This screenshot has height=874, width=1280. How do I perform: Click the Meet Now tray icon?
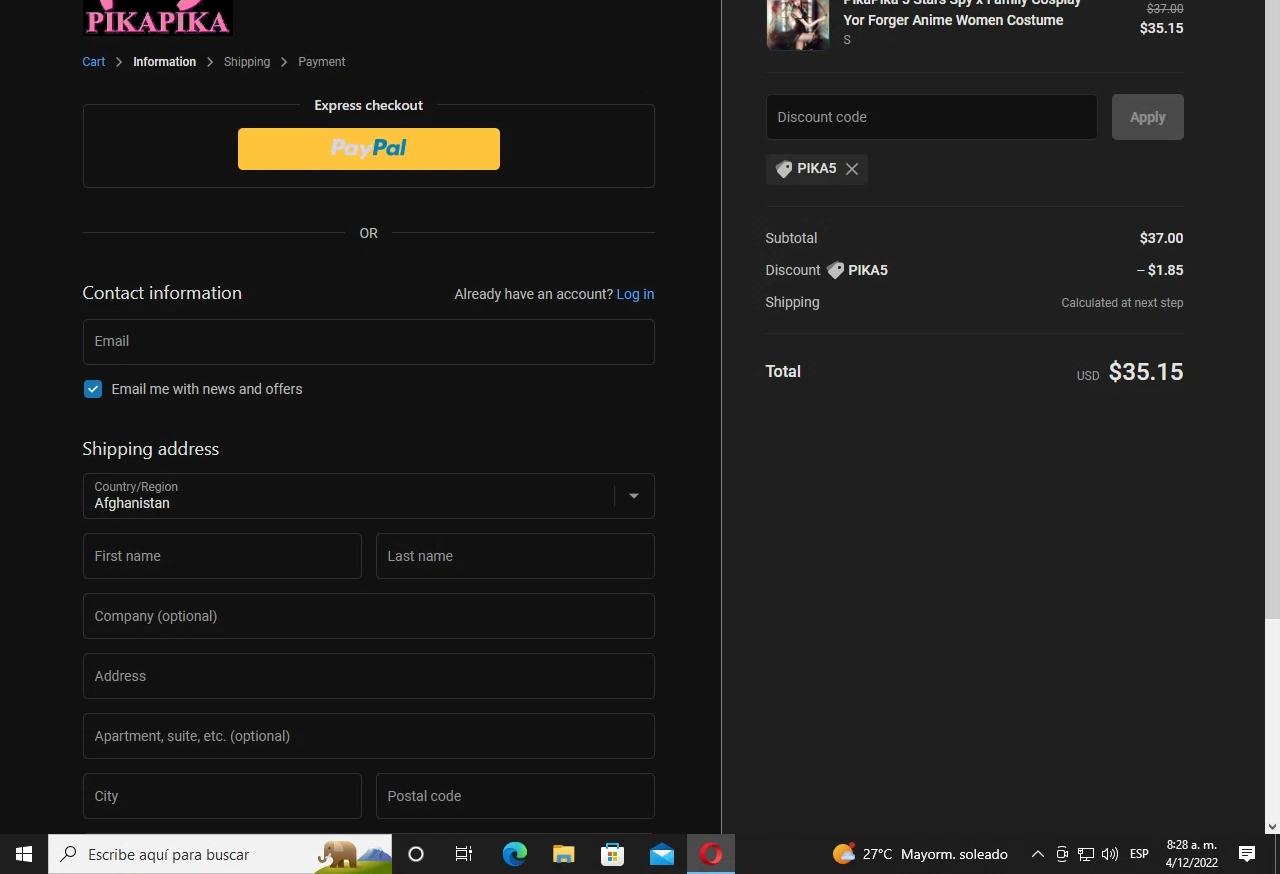1062,854
